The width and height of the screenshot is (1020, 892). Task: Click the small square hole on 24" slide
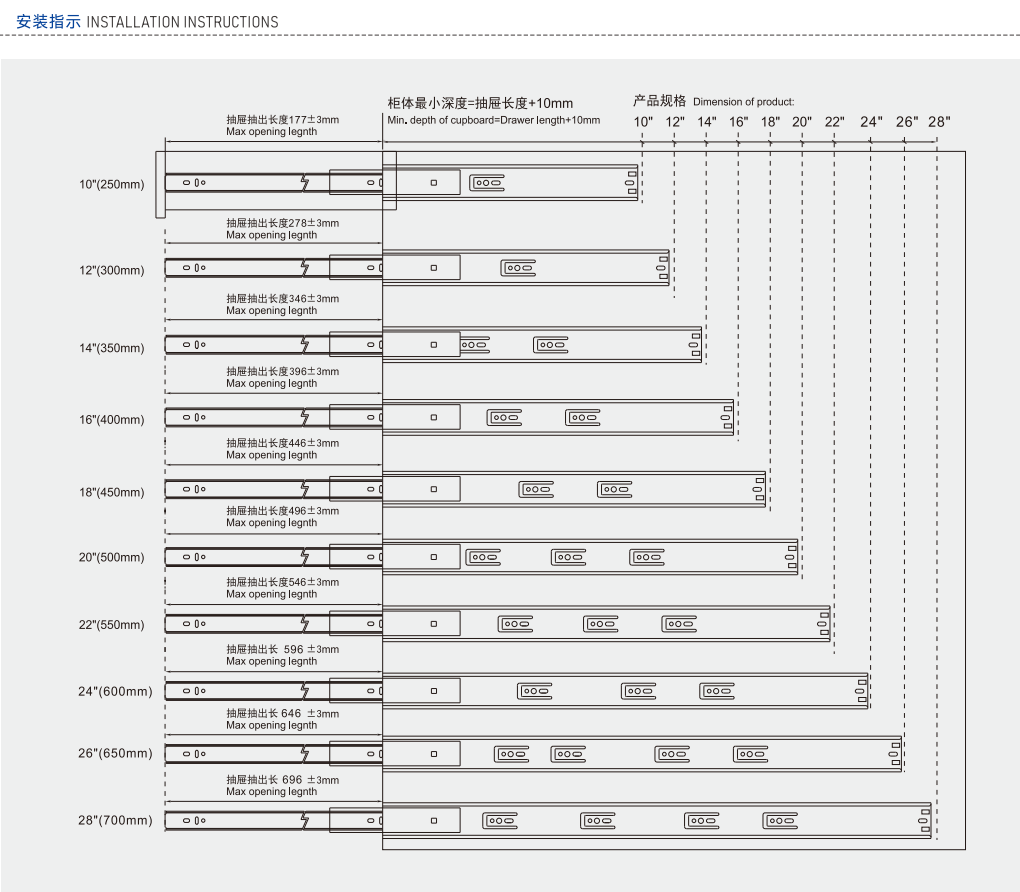click(x=434, y=690)
